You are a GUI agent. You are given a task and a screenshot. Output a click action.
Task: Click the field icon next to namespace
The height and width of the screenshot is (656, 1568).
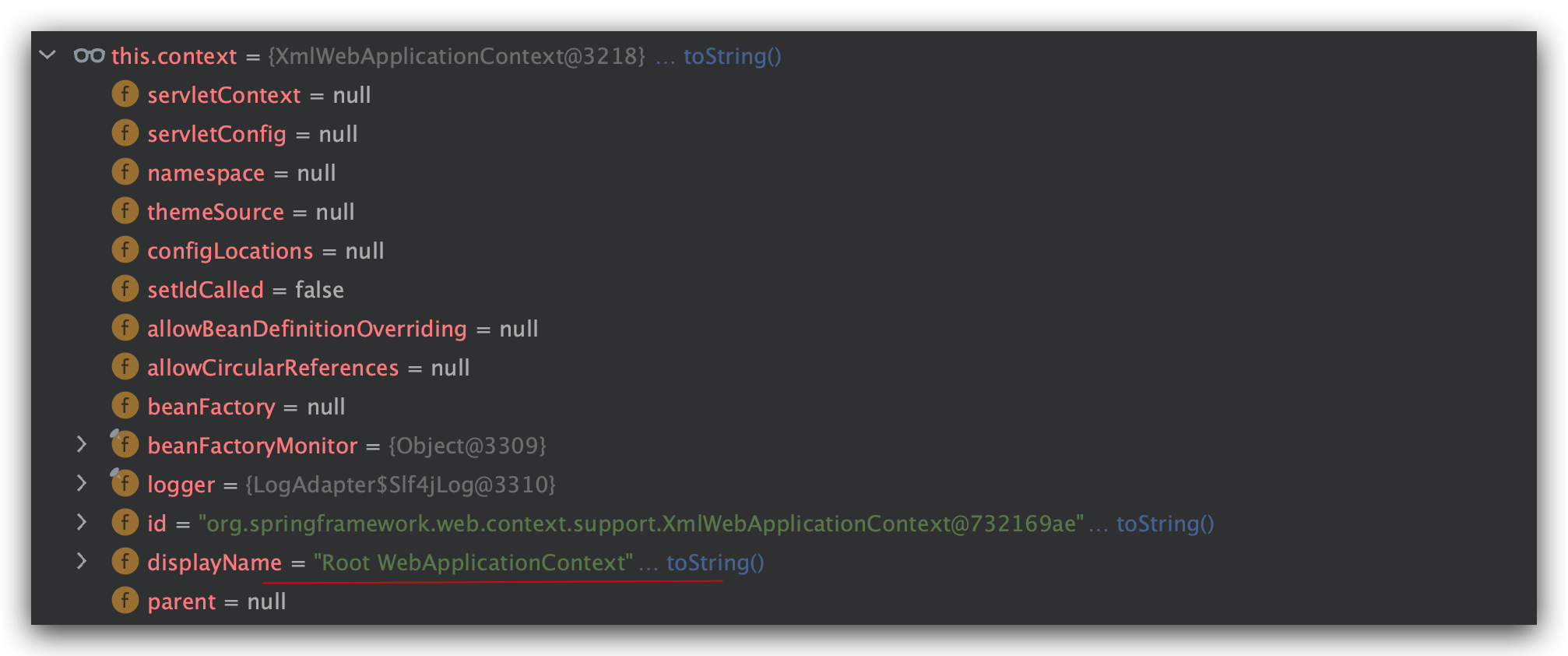coord(125,172)
